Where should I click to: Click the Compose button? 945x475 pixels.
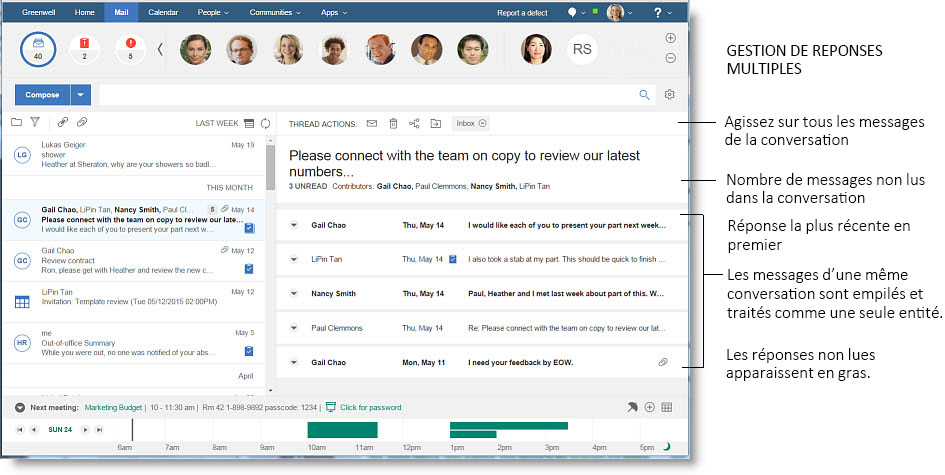click(42, 95)
